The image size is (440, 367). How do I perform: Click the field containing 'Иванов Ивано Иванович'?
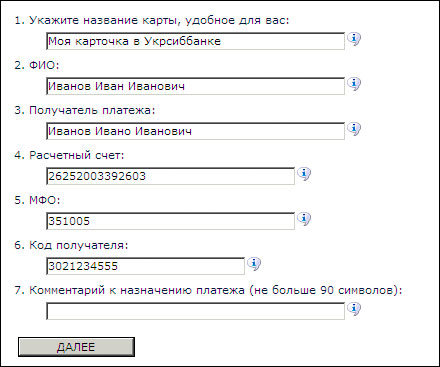click(195, 131)
